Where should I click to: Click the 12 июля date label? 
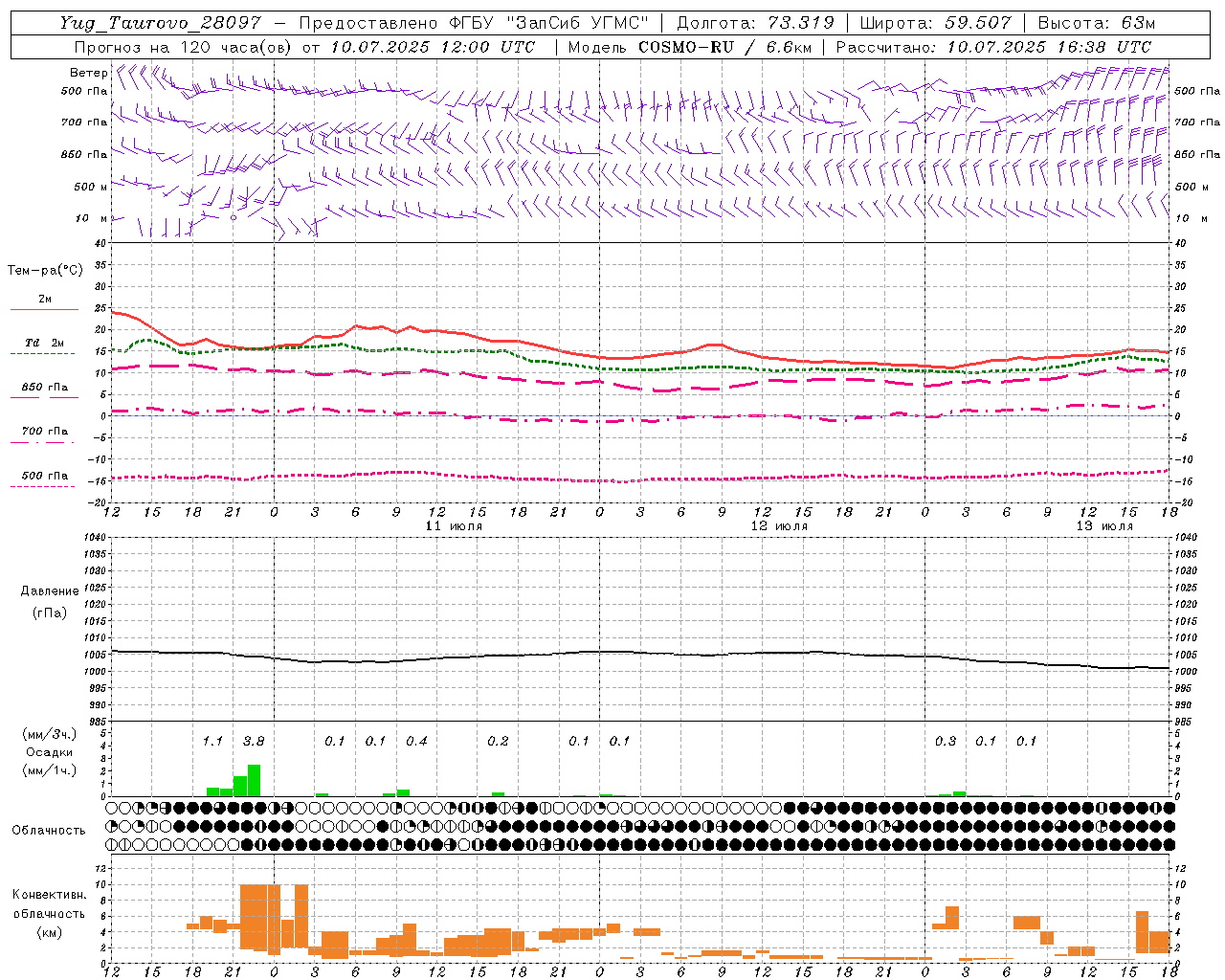779,526
